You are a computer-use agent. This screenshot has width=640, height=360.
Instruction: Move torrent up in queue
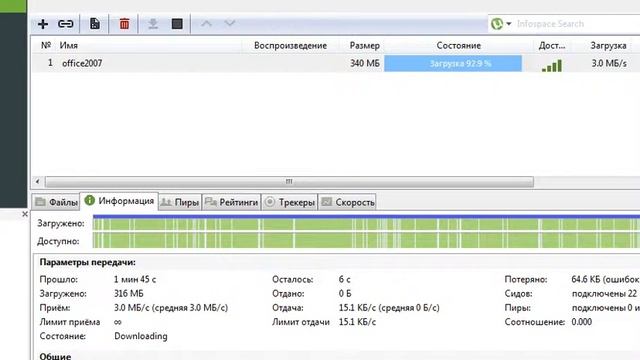(x=206, y=23)
